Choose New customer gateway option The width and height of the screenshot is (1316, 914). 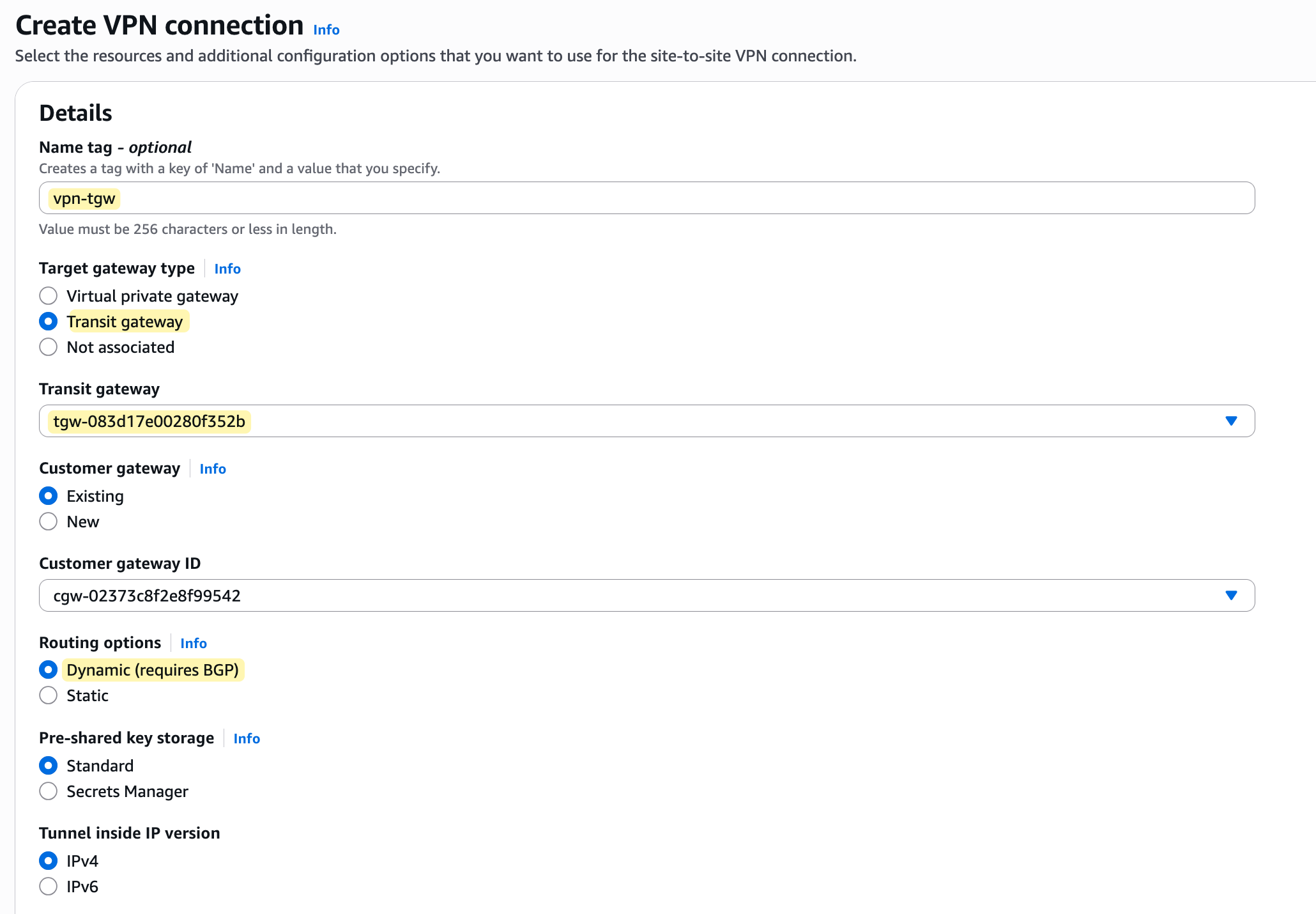[x=49, y=522]
